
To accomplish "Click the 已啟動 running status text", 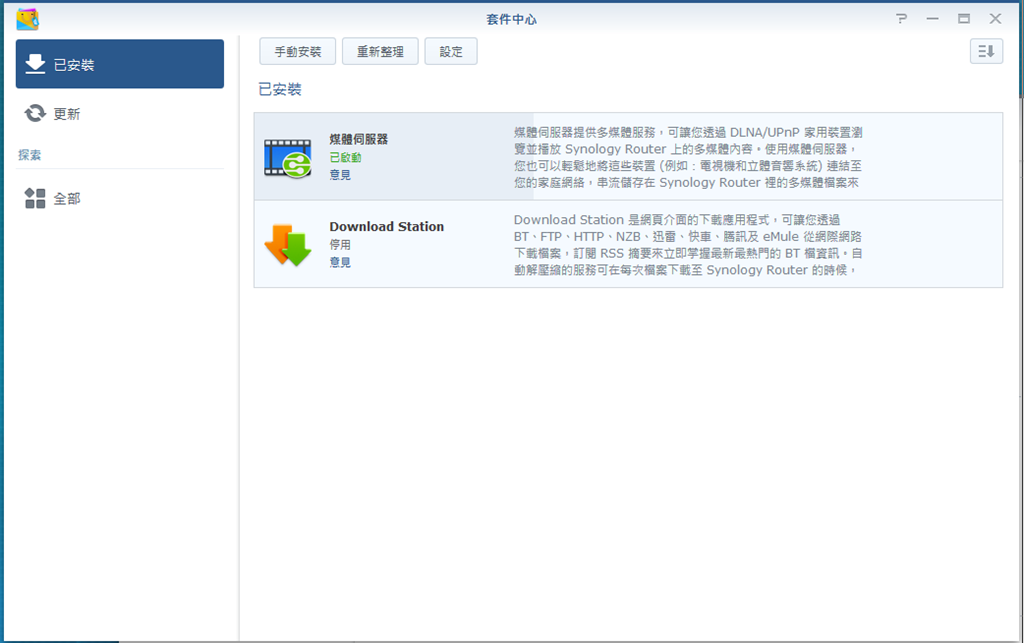I will (345, 157).
